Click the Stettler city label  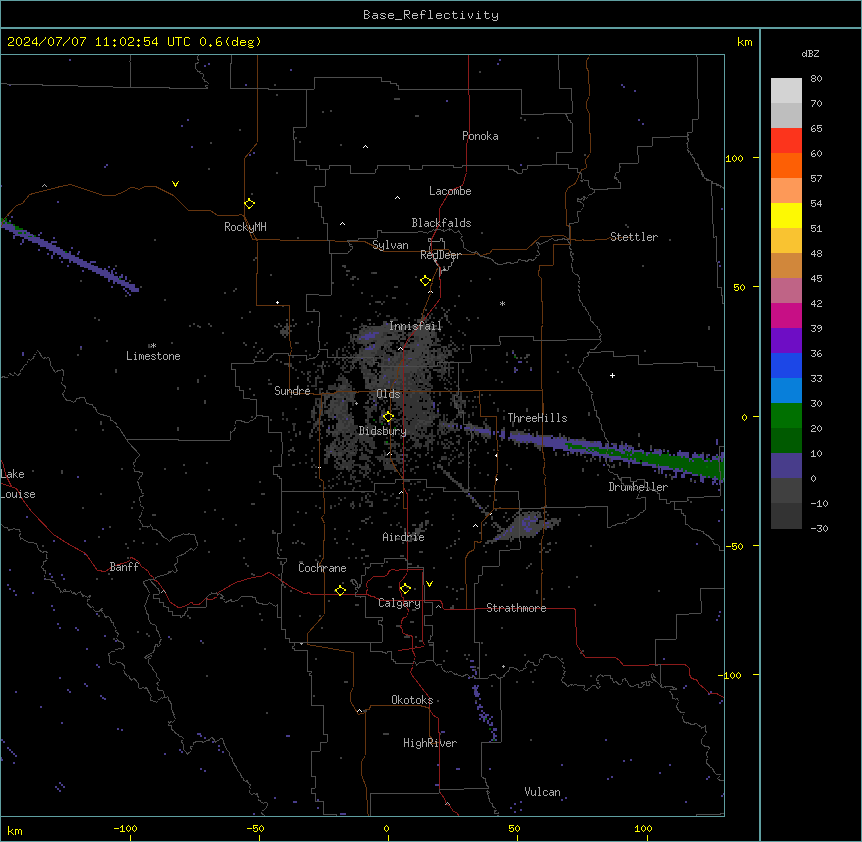pyautogui.click(x=633, y=237)
